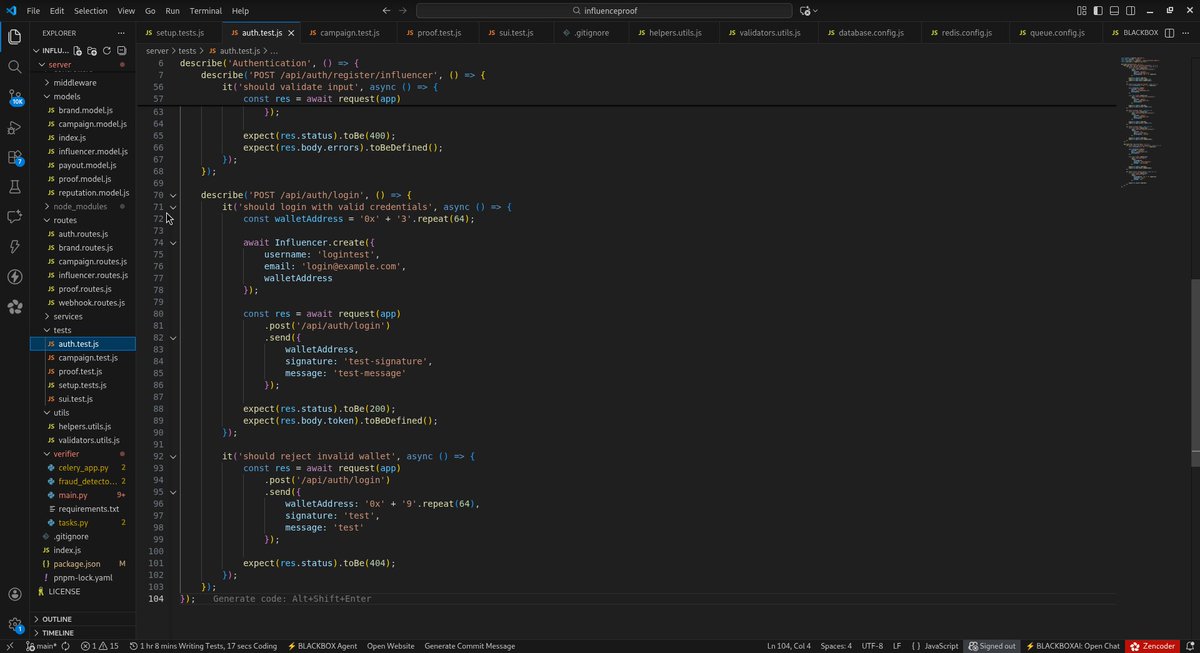Open the Copilot dropdown arrow in title bar
1200x653 pixels.
click(816, 11)
